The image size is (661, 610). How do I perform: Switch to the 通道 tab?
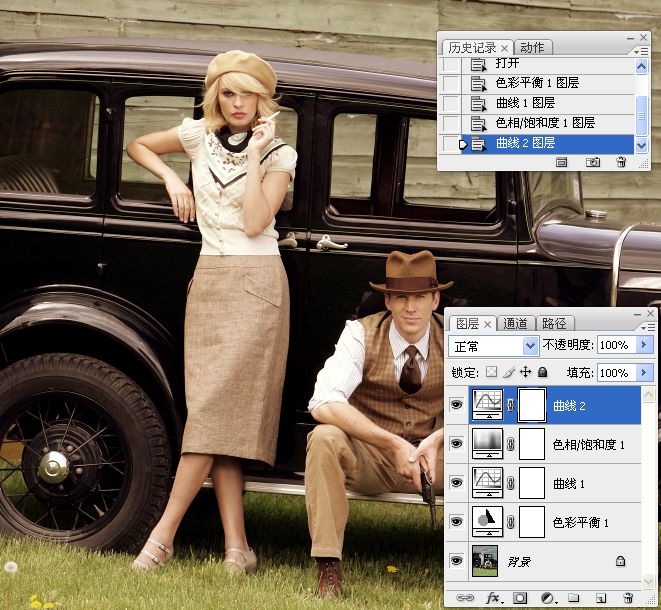tap(515, 323)
